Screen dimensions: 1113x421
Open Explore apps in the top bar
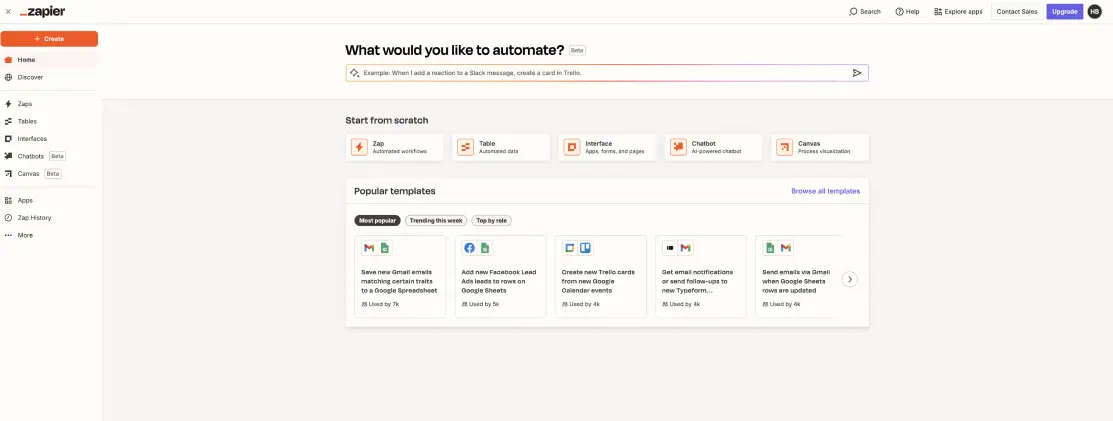coord(958,12)
